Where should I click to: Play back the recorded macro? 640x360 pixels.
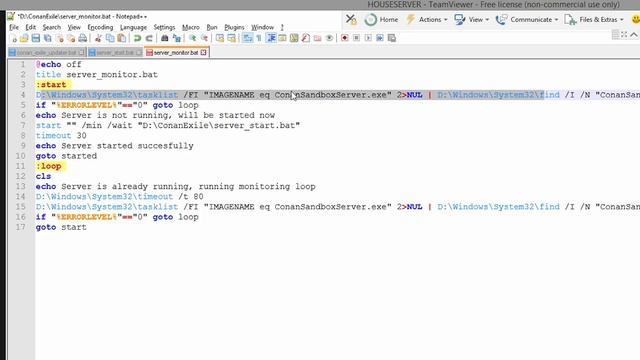[x=368, y=38]
